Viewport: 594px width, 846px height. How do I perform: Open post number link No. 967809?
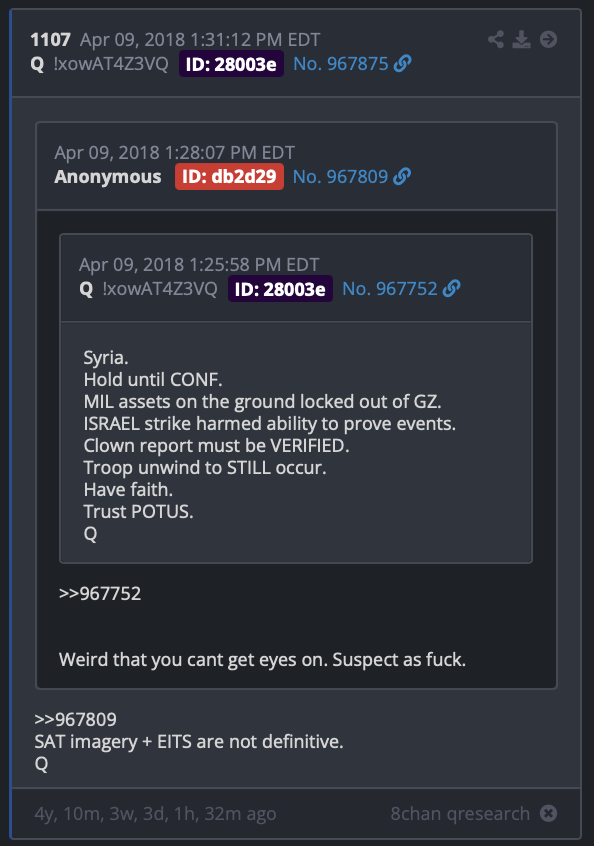pyautogui.click(x=340, y=176)
